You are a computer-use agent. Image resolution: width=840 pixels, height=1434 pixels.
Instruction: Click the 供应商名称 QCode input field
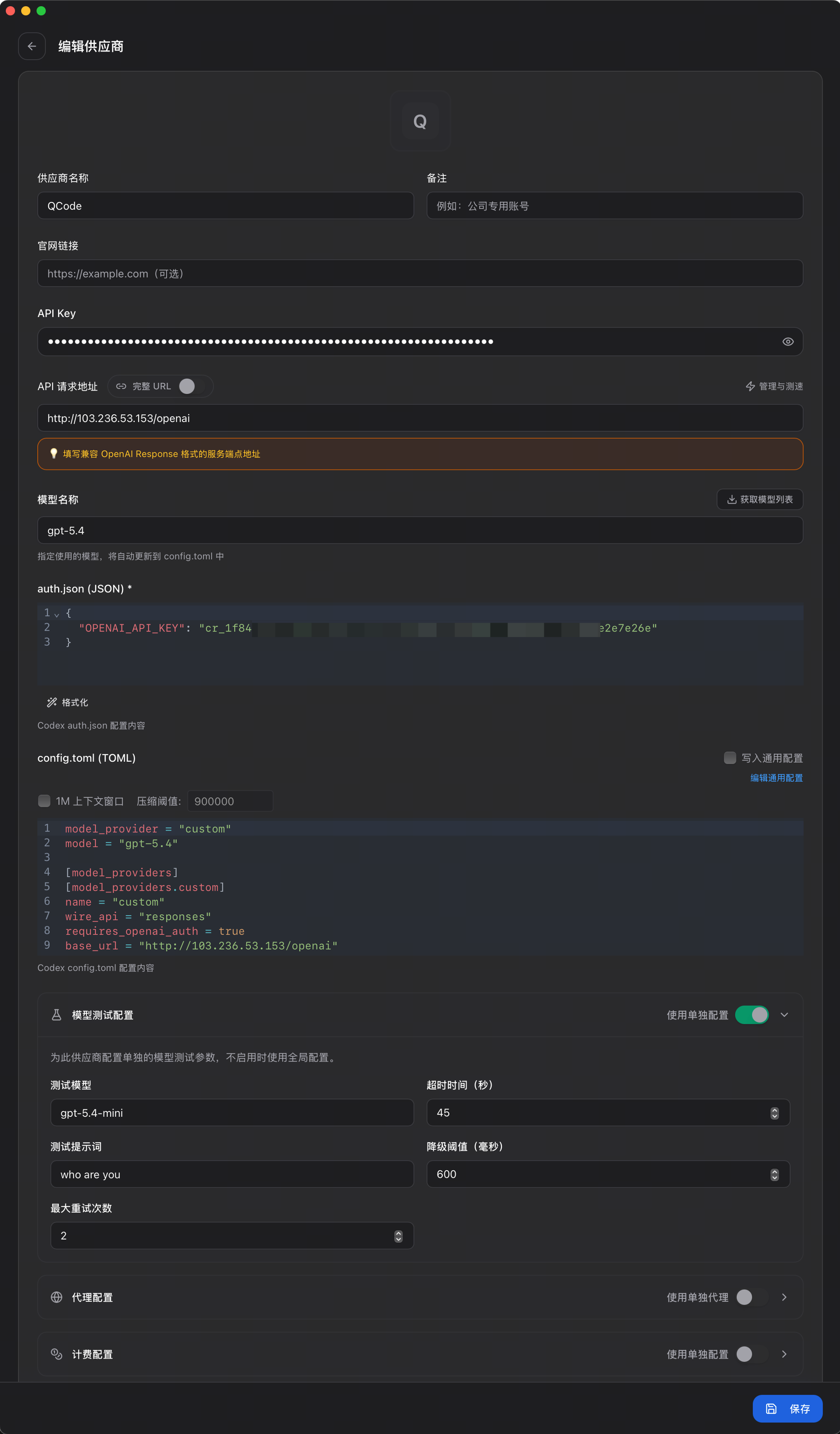coord(226,205)
